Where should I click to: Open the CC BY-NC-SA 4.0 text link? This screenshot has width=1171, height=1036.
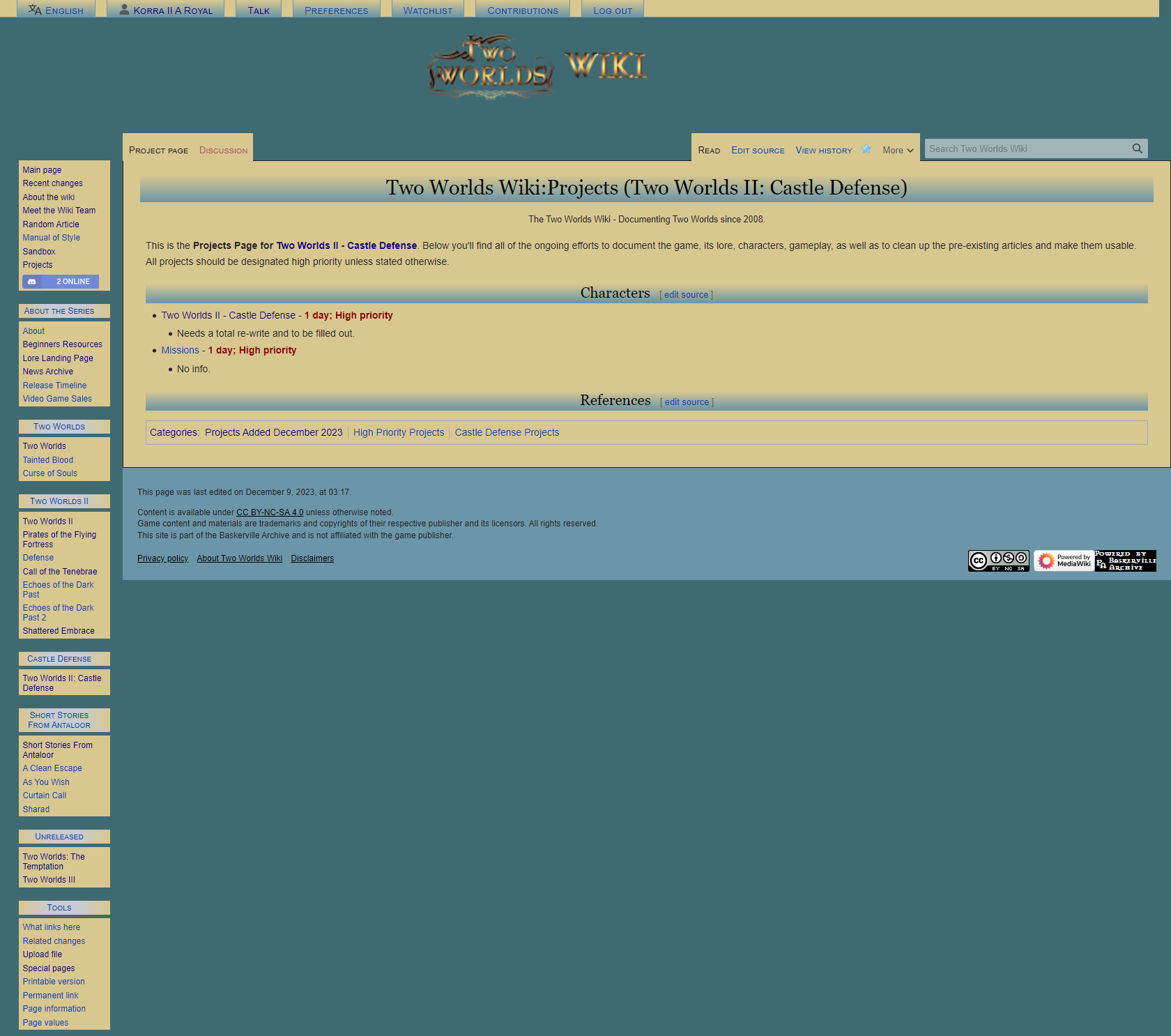click(x=270, y=512)
